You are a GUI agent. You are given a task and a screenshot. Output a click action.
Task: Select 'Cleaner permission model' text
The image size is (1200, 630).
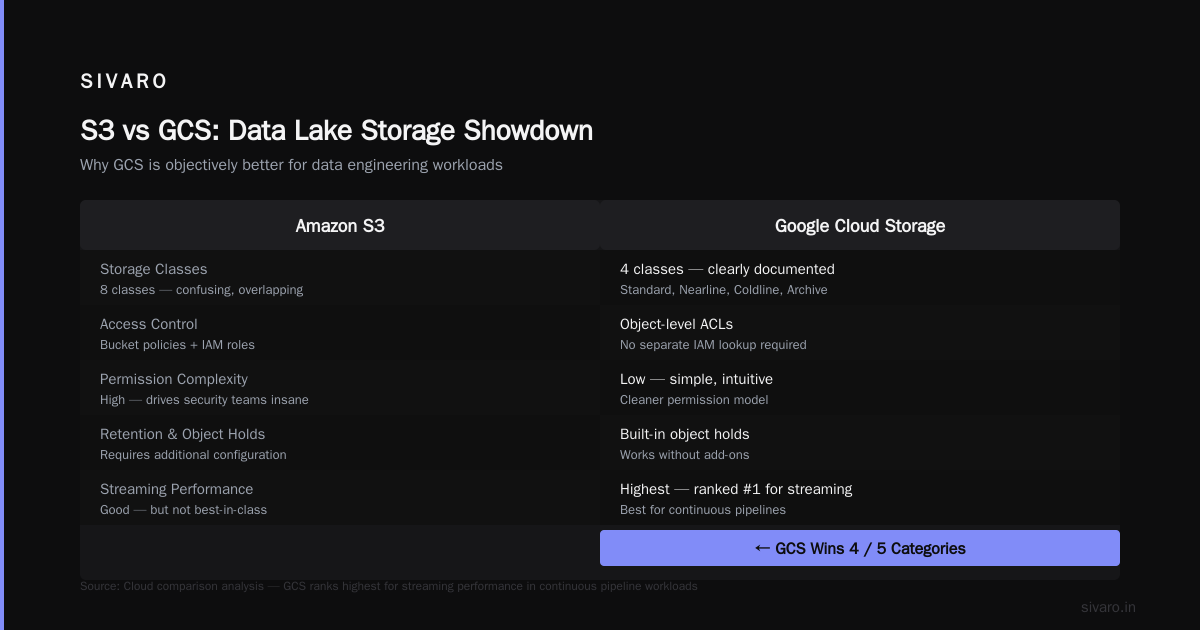pyautogui.click(x=694, y=400)
